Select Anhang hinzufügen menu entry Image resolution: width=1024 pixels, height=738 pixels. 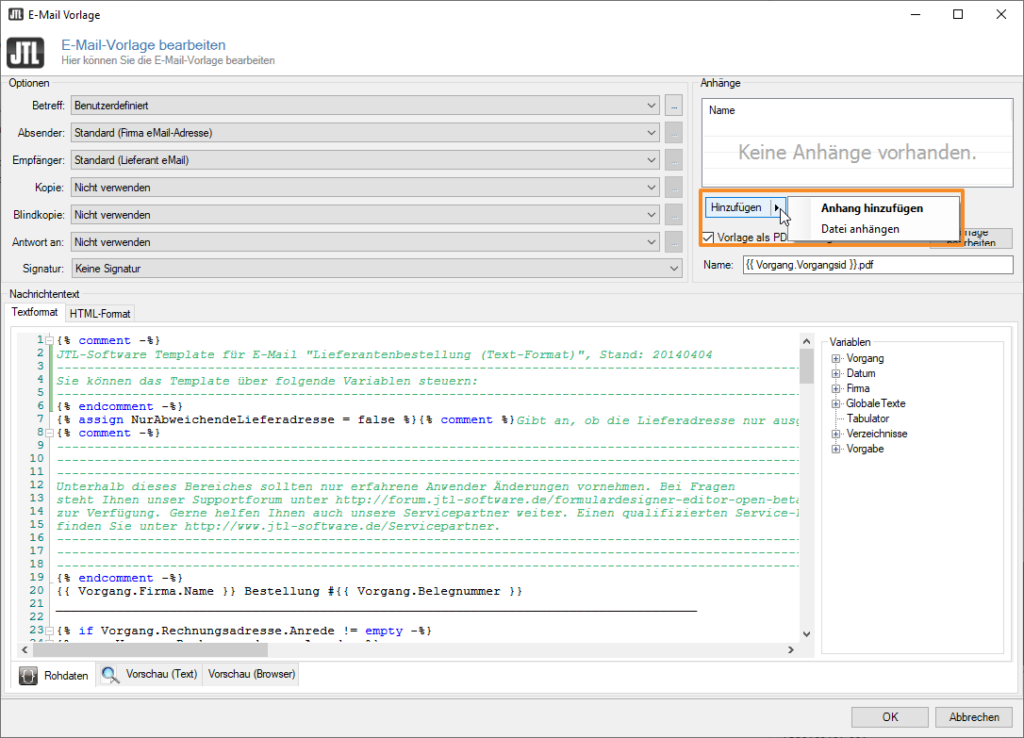(x=871, y=208)
